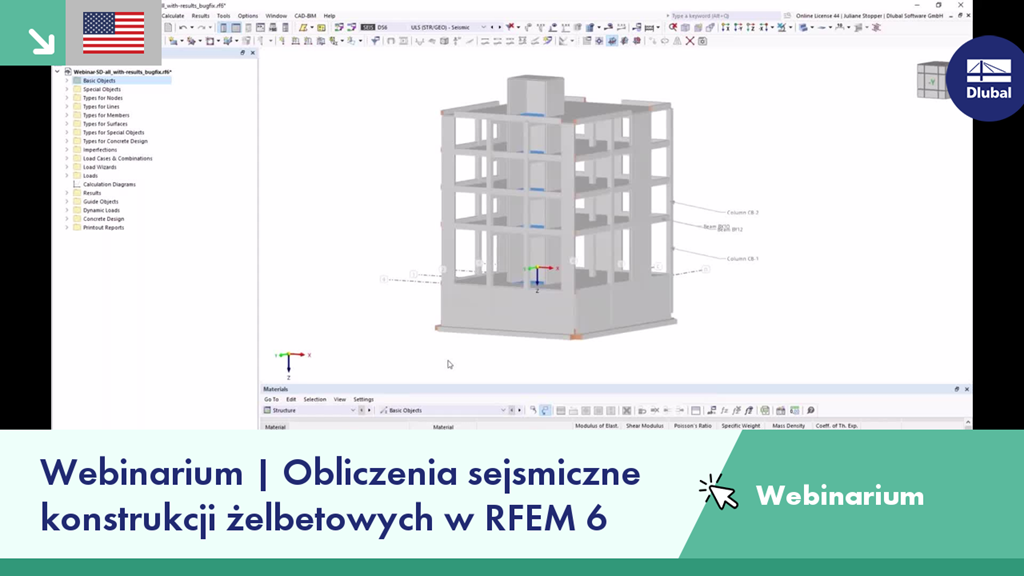Click the delete row X icon in Materials toolbar

(626, 410)
